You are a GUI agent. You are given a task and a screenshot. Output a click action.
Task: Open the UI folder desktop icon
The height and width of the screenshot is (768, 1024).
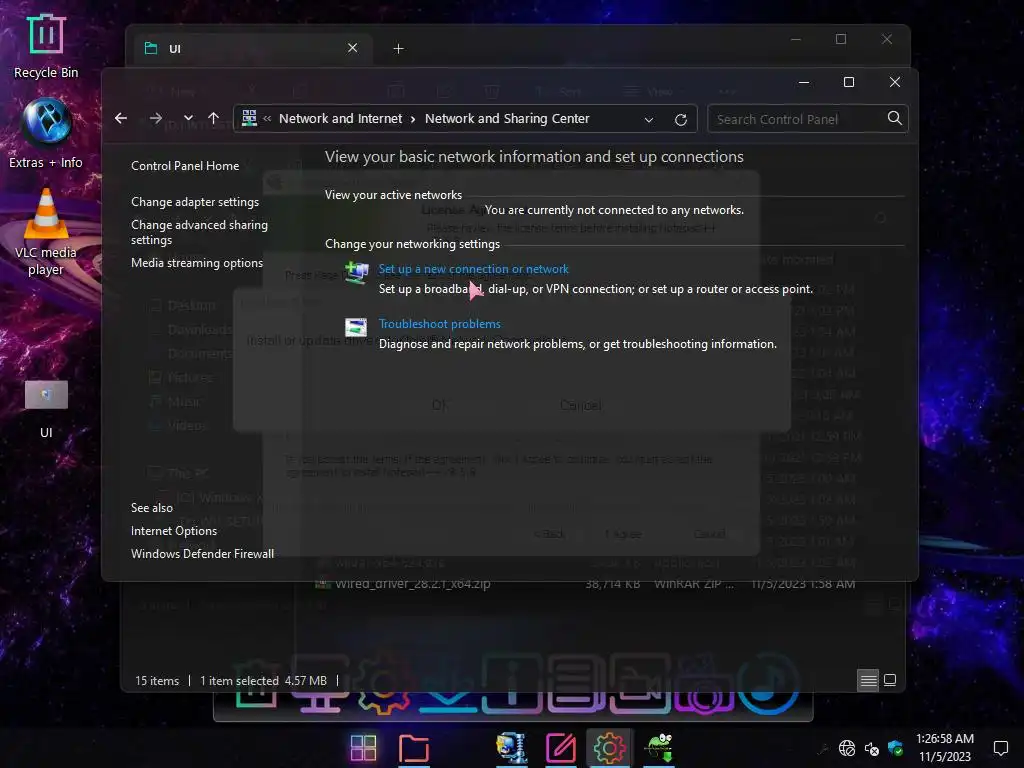tap(46, 409)
